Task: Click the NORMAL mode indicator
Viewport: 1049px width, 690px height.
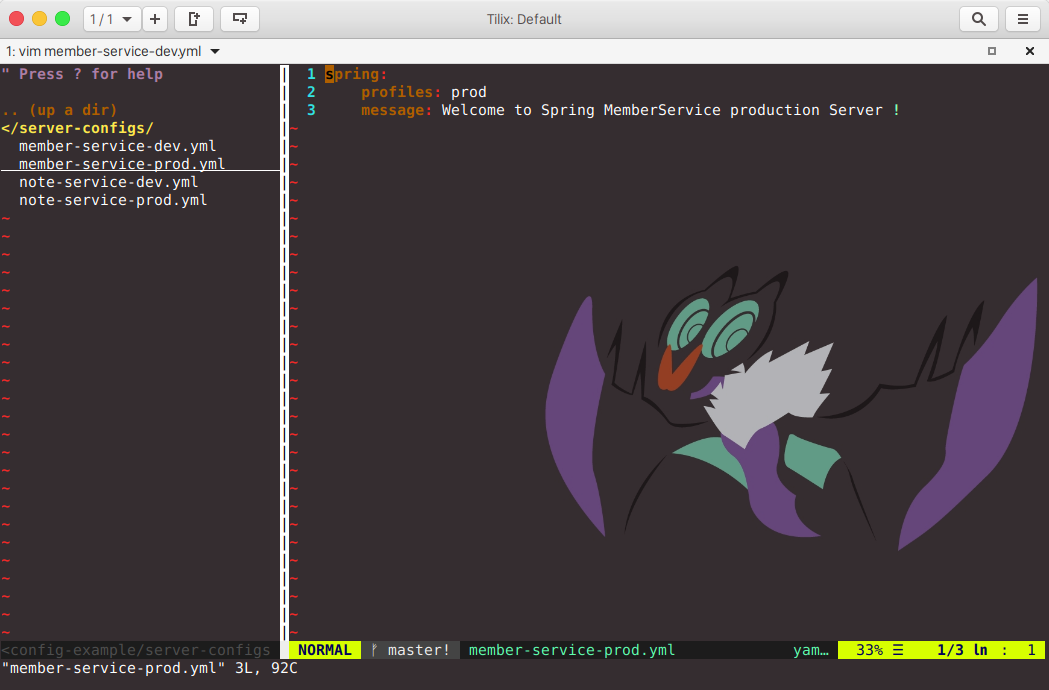Action: [x=324, y=650]
